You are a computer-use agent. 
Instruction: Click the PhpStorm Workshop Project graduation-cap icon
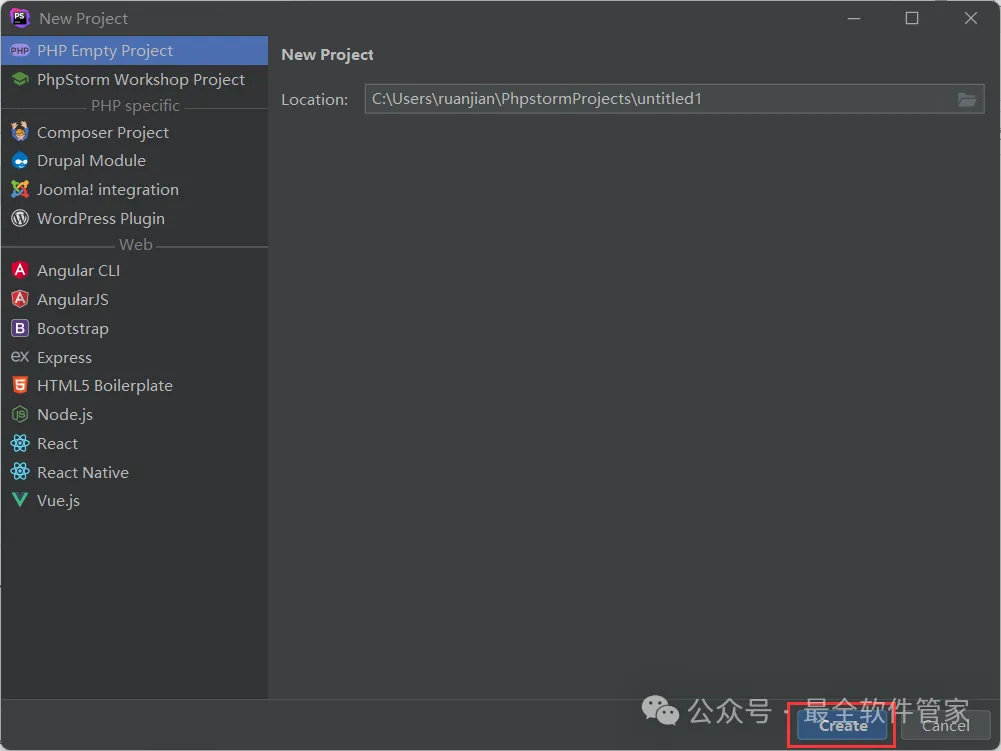[20, 79]
